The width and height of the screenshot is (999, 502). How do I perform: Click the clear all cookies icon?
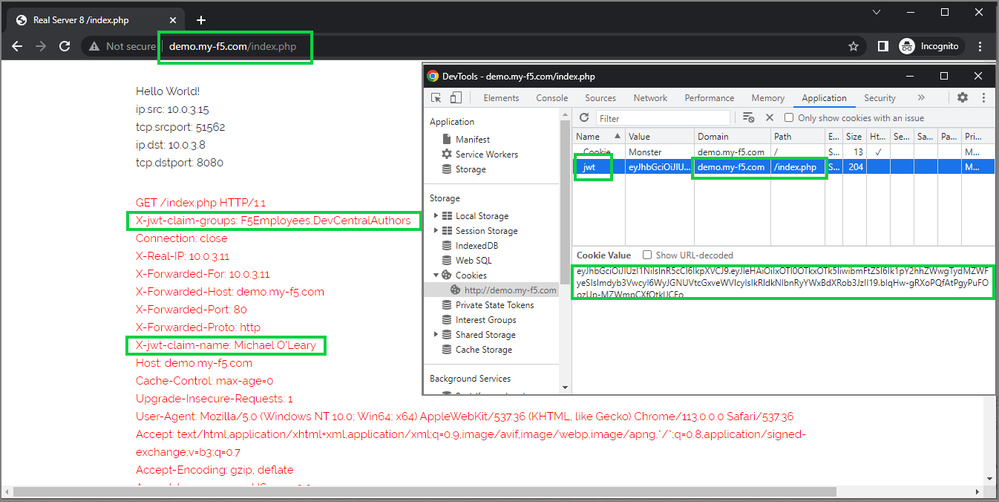click(x=749, y=118)
